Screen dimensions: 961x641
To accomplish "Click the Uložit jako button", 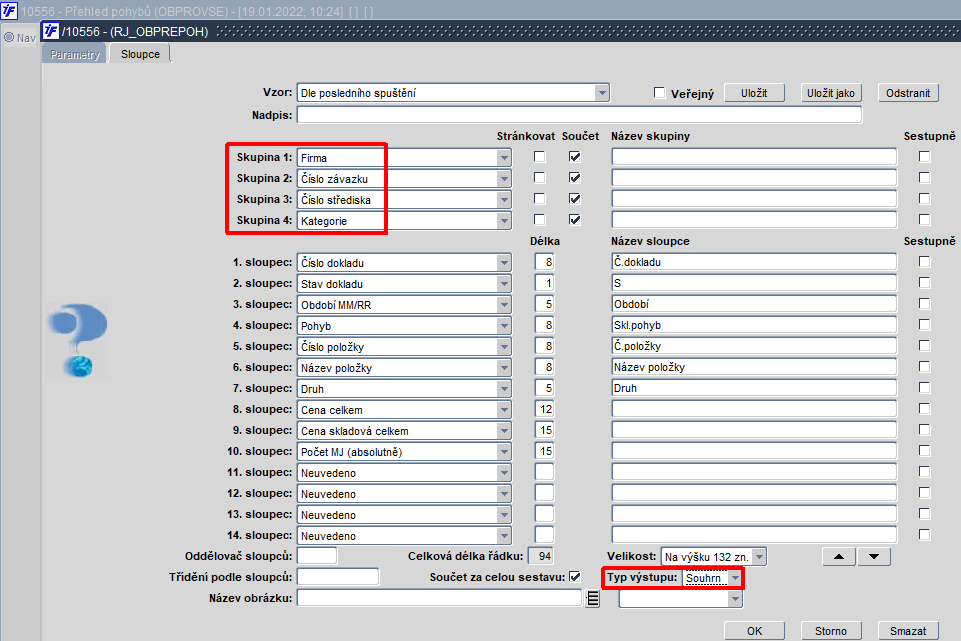I will click(830, 93).
